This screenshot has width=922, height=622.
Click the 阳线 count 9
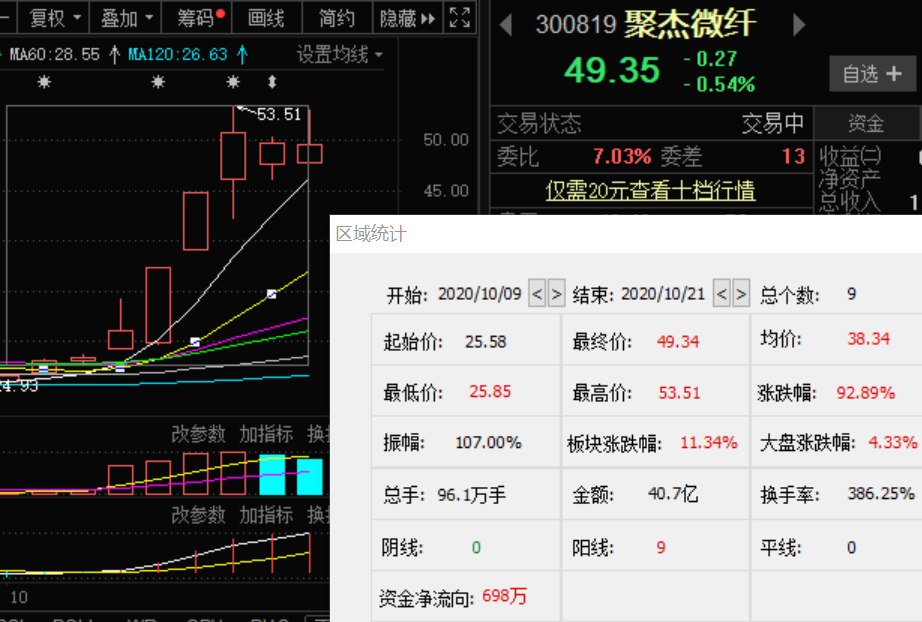tap(661, 547)
